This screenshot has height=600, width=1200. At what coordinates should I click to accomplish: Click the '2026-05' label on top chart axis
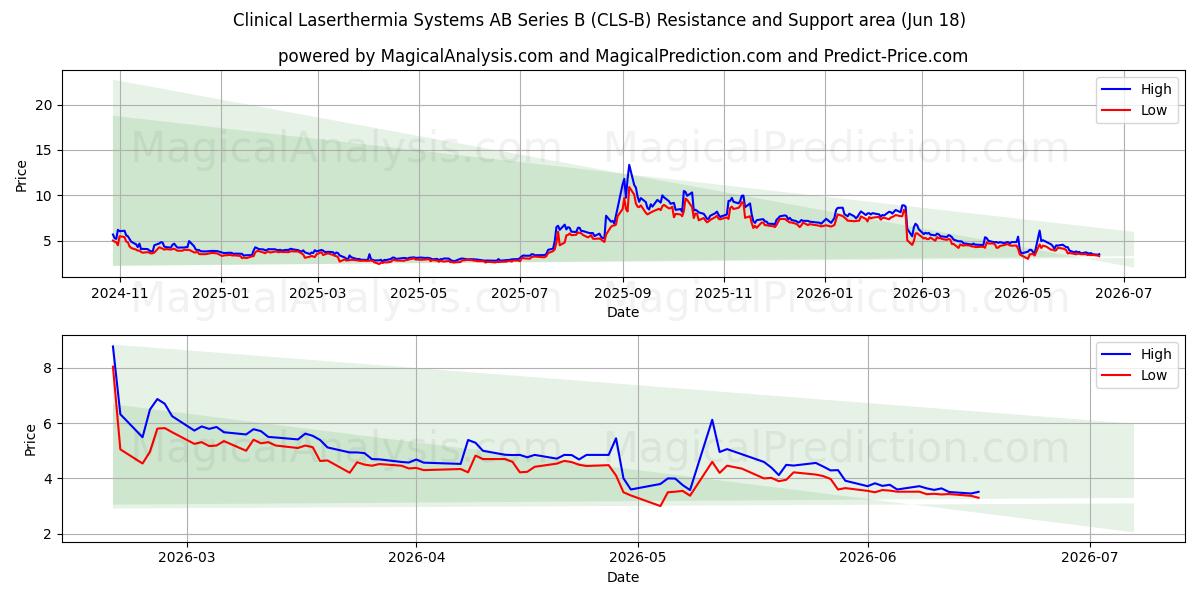(x=1022, y=294)
